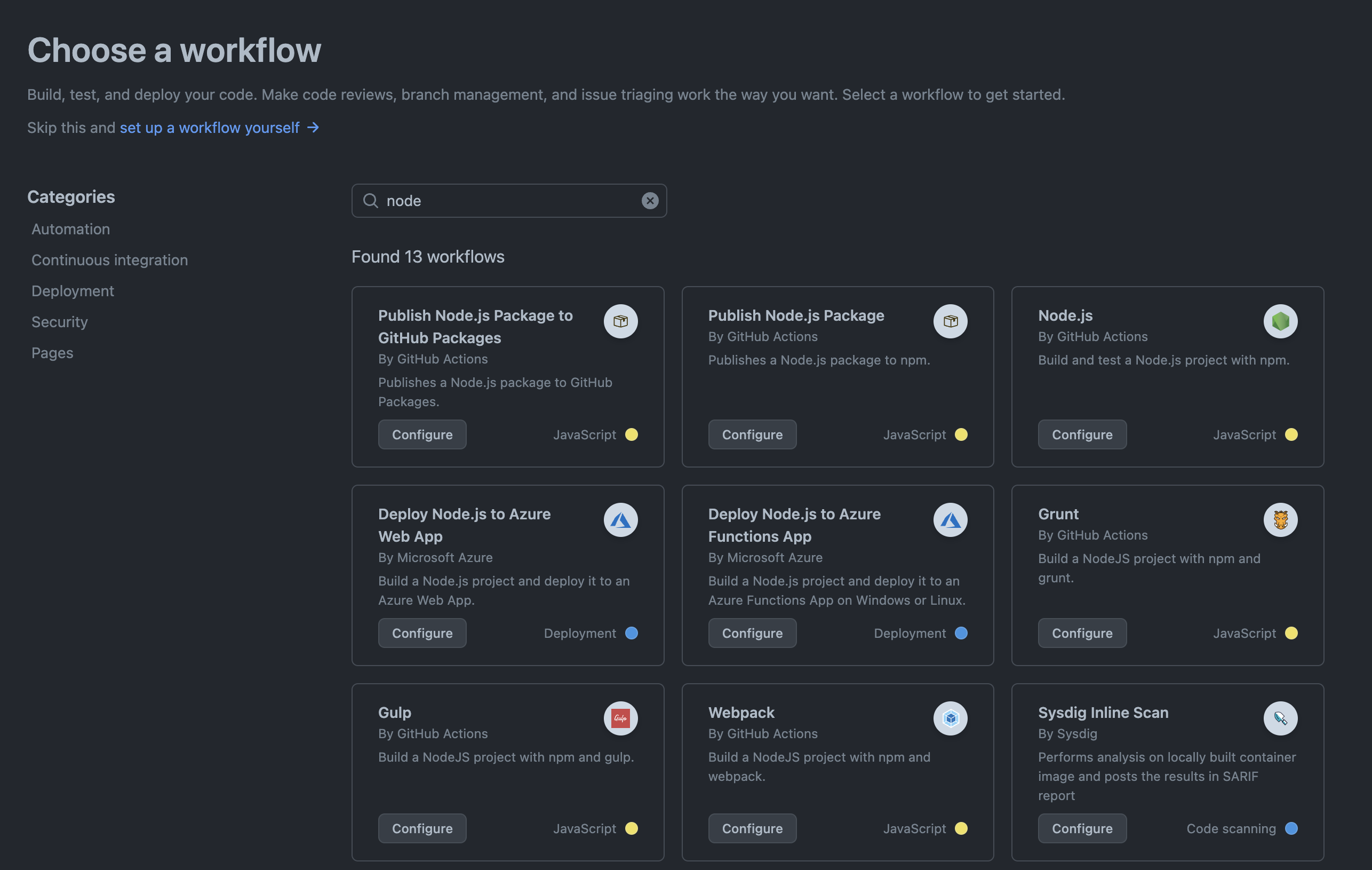Viewport: 1372px width, 870px height.
Task: Click the yellow JavaScript dot on Grunt card
Action: pos(1291,634)
